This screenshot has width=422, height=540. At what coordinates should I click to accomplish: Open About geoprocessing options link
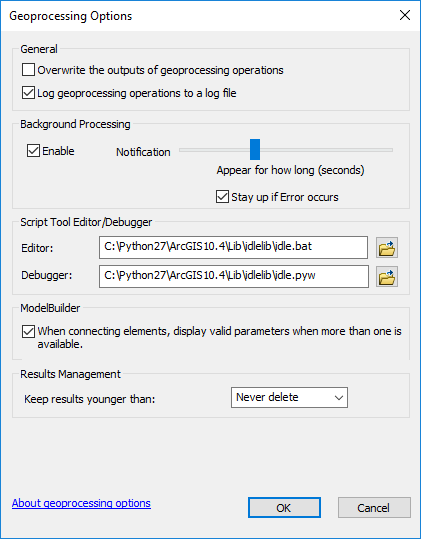(x=81, y=503)
